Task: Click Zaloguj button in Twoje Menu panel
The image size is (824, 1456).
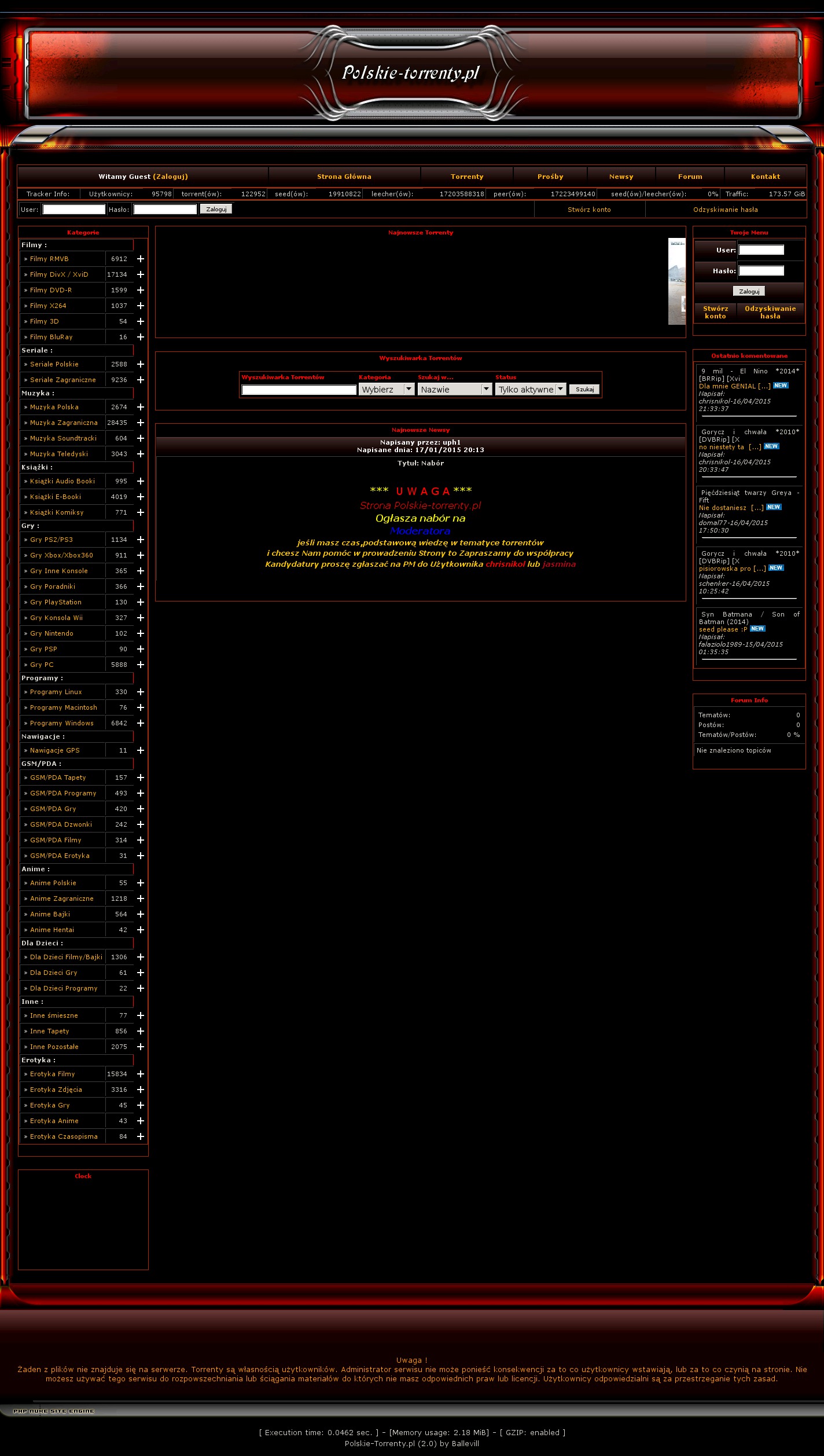Action: (749, 291)
